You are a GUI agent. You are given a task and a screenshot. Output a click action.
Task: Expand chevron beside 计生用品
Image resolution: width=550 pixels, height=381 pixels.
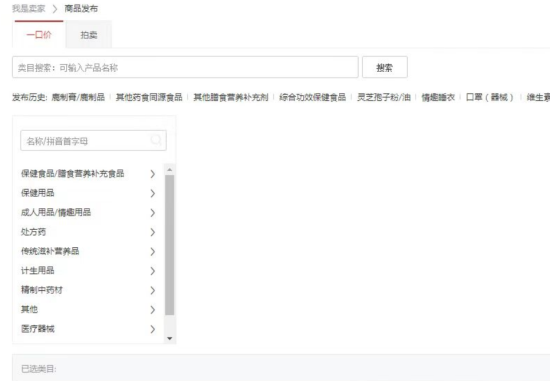(x=153, y=271)
